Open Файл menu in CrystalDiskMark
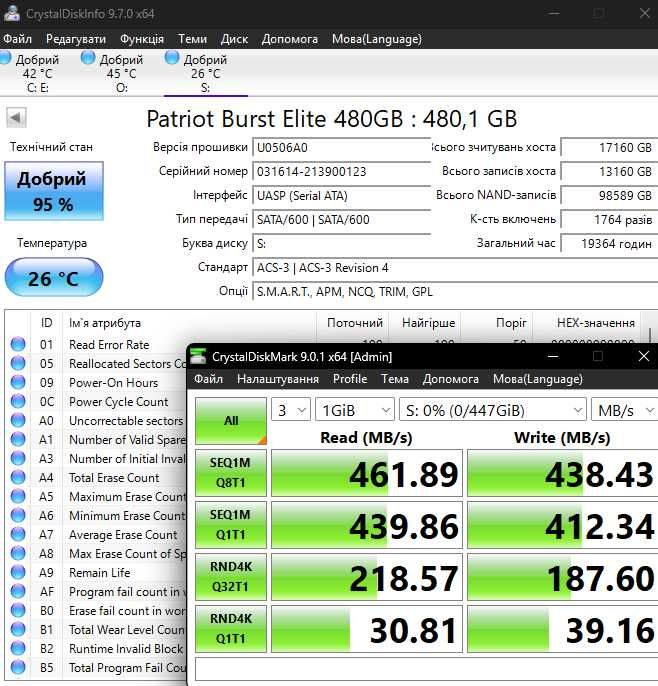The width and height of the screenshot is (658, 686). click(x=208, y=378)
